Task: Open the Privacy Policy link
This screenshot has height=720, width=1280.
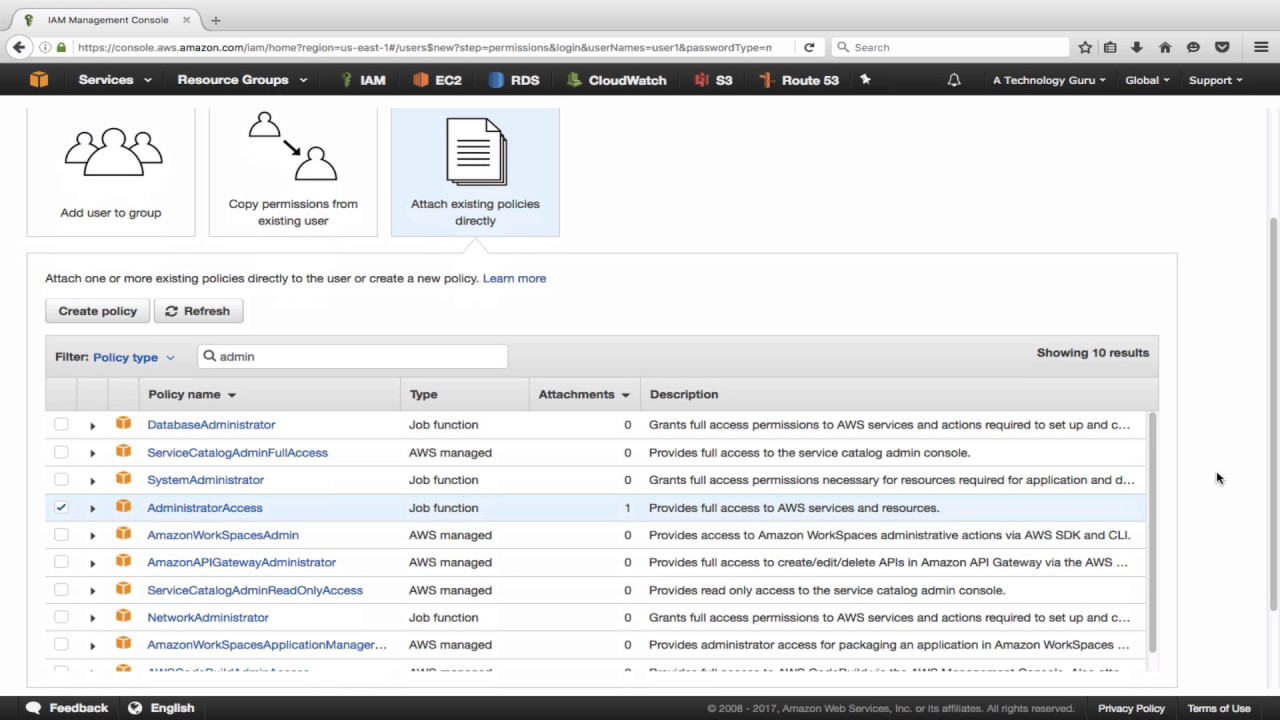Action: 1131,708
